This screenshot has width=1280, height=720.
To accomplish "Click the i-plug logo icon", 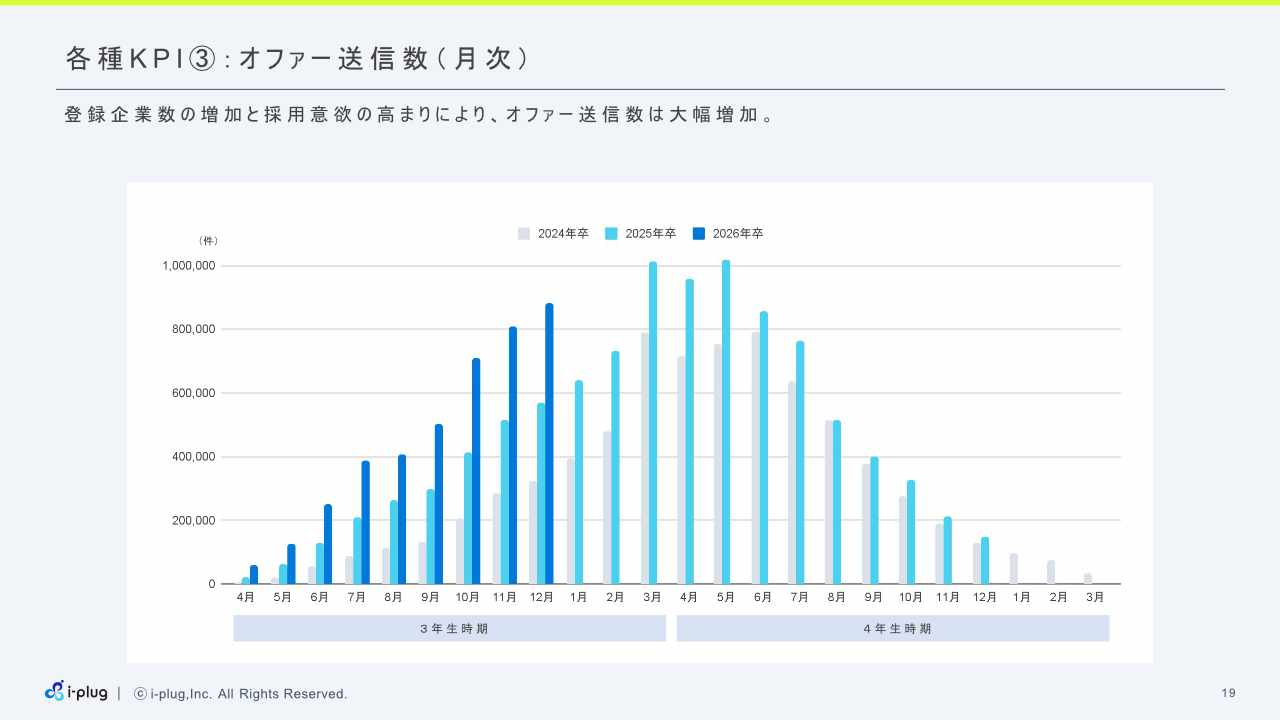I will (x=54, y=691).
